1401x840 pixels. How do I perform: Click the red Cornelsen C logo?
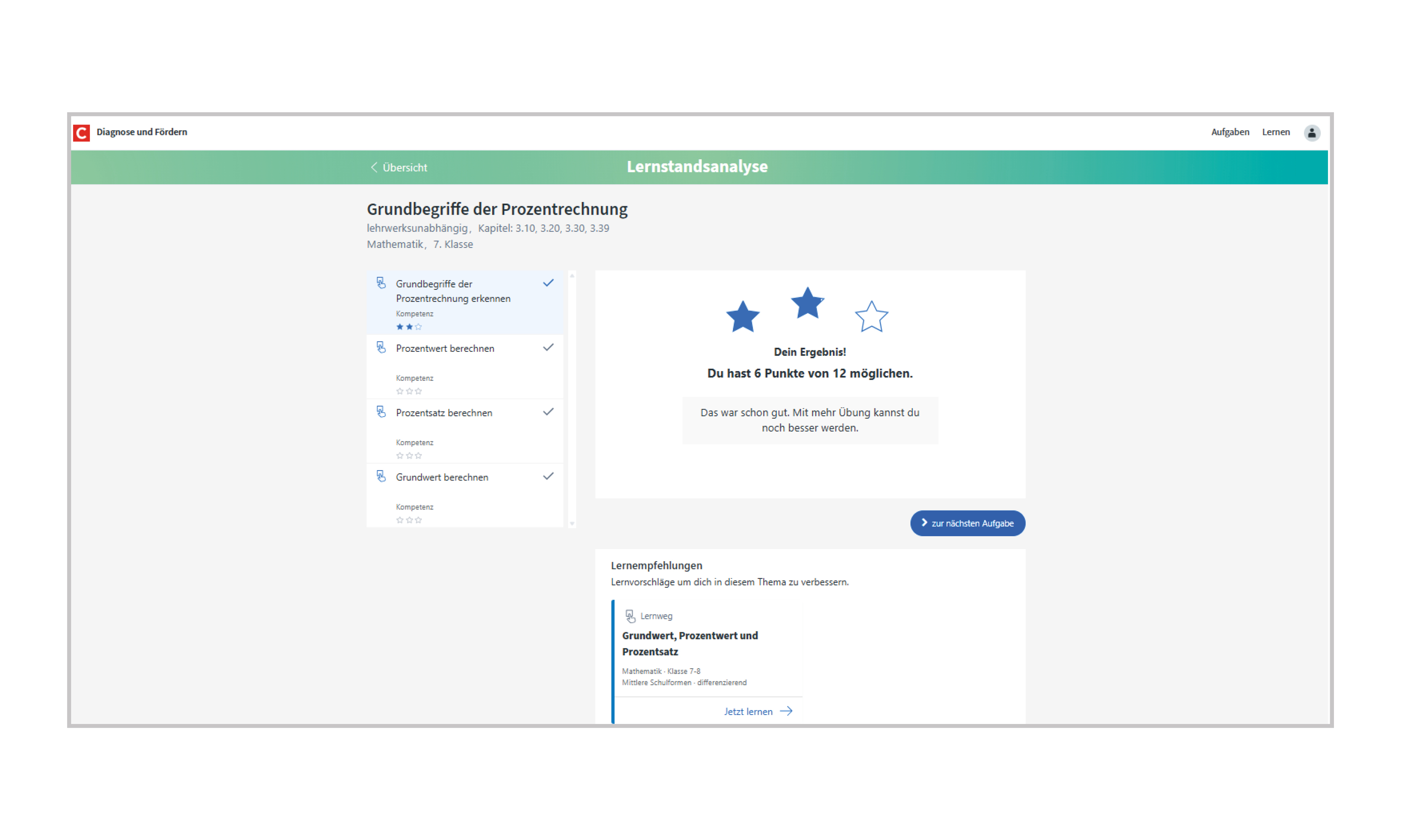point(82,132)
